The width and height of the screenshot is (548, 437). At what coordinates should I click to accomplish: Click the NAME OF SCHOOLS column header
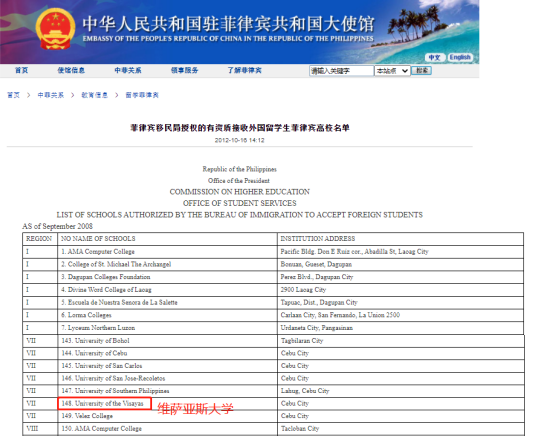click(98, 238)
